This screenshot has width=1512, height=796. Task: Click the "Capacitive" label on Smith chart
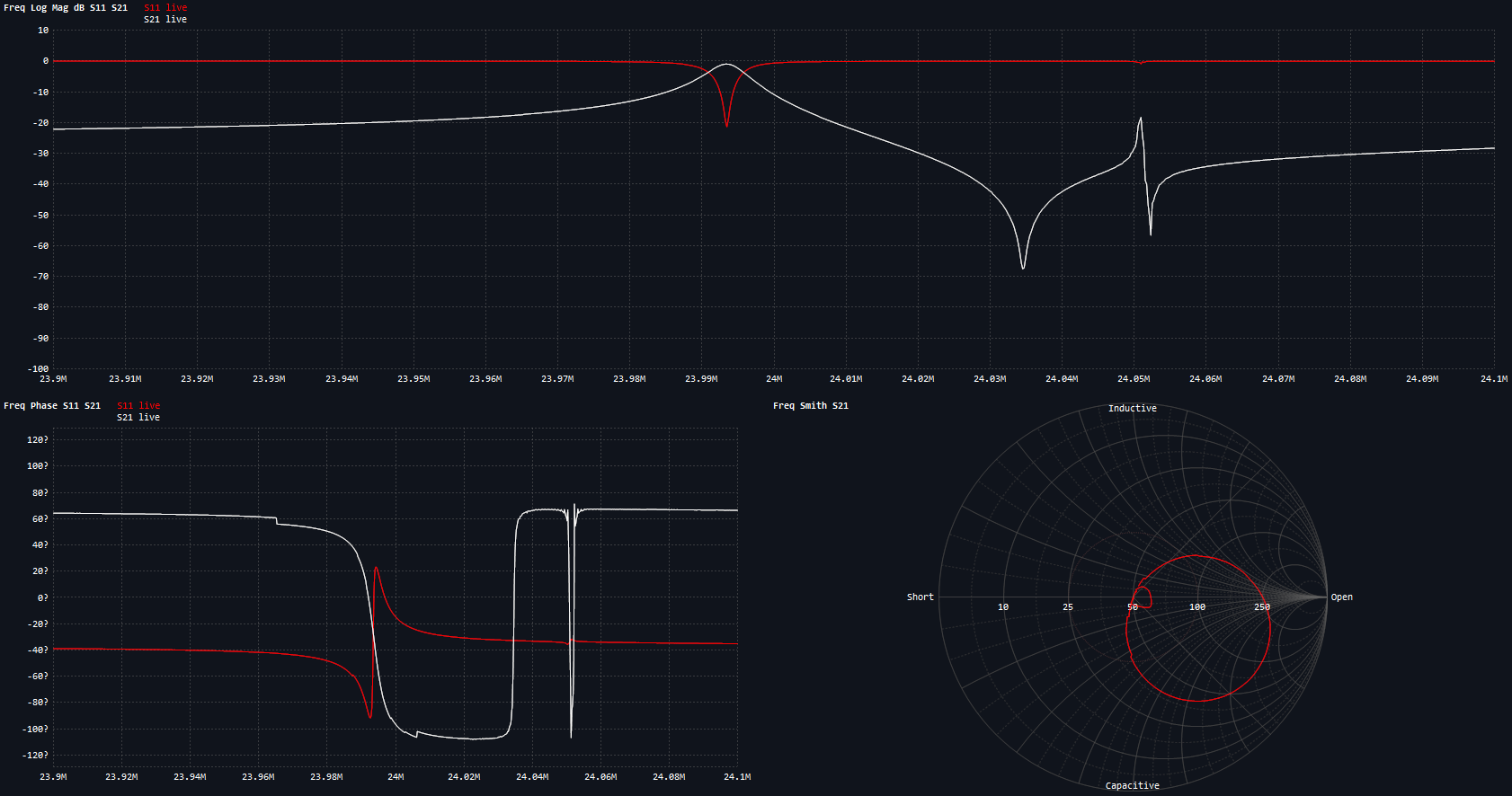[1133, 785]
